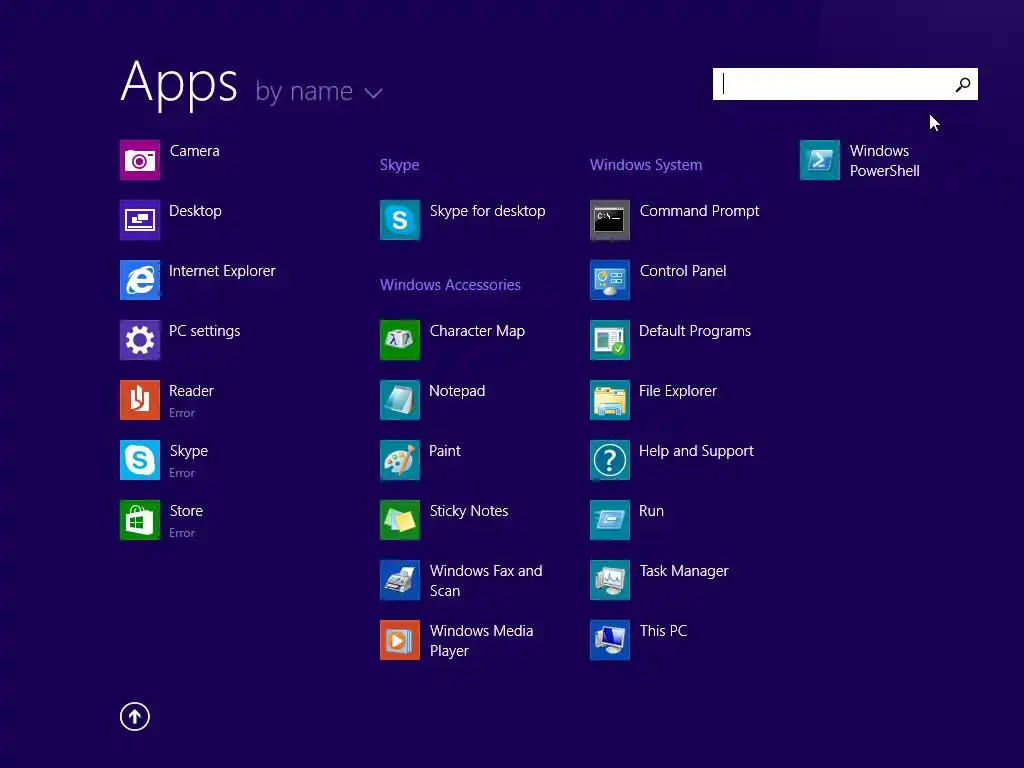Click the 'Task Manager' label
Viewport: 1024px width, 768px height.
pos(684,571)
